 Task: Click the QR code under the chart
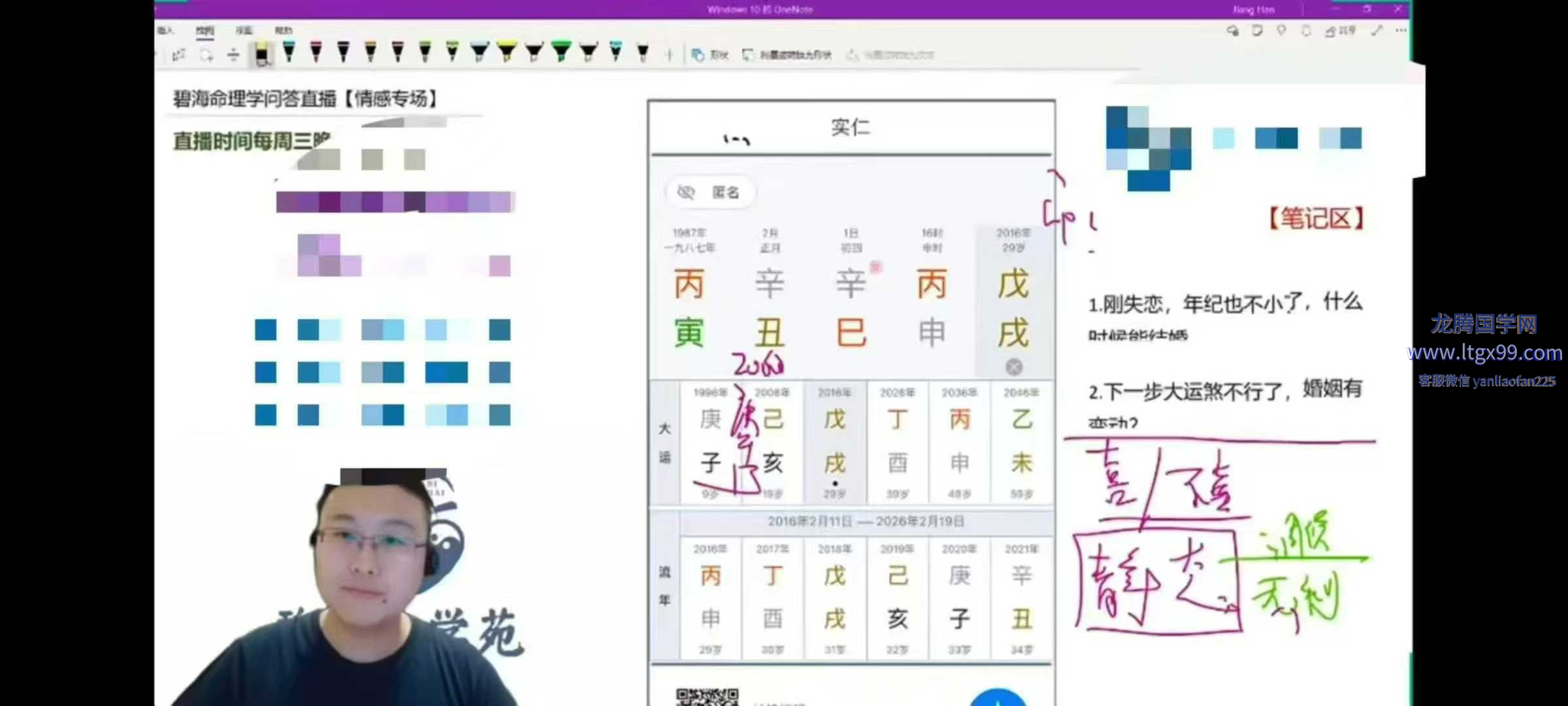708,697
